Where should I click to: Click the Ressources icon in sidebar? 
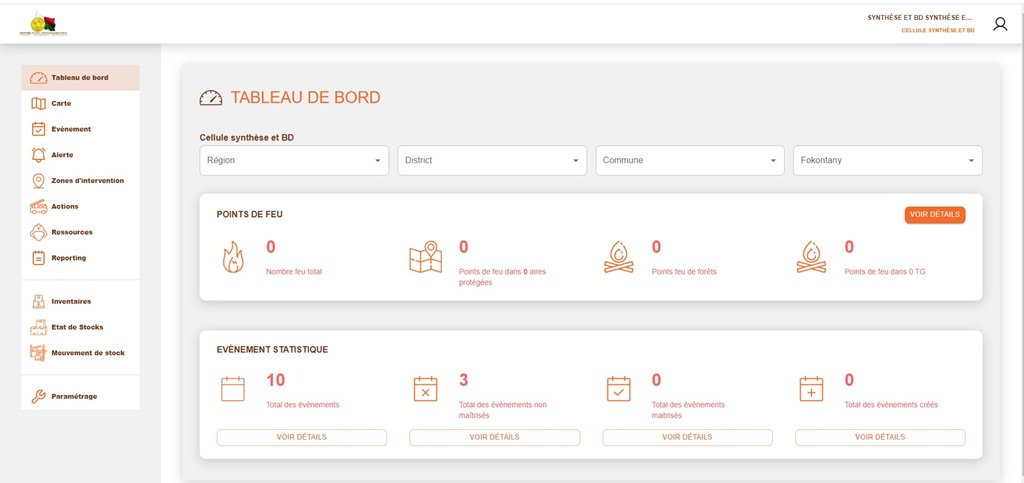39,232
